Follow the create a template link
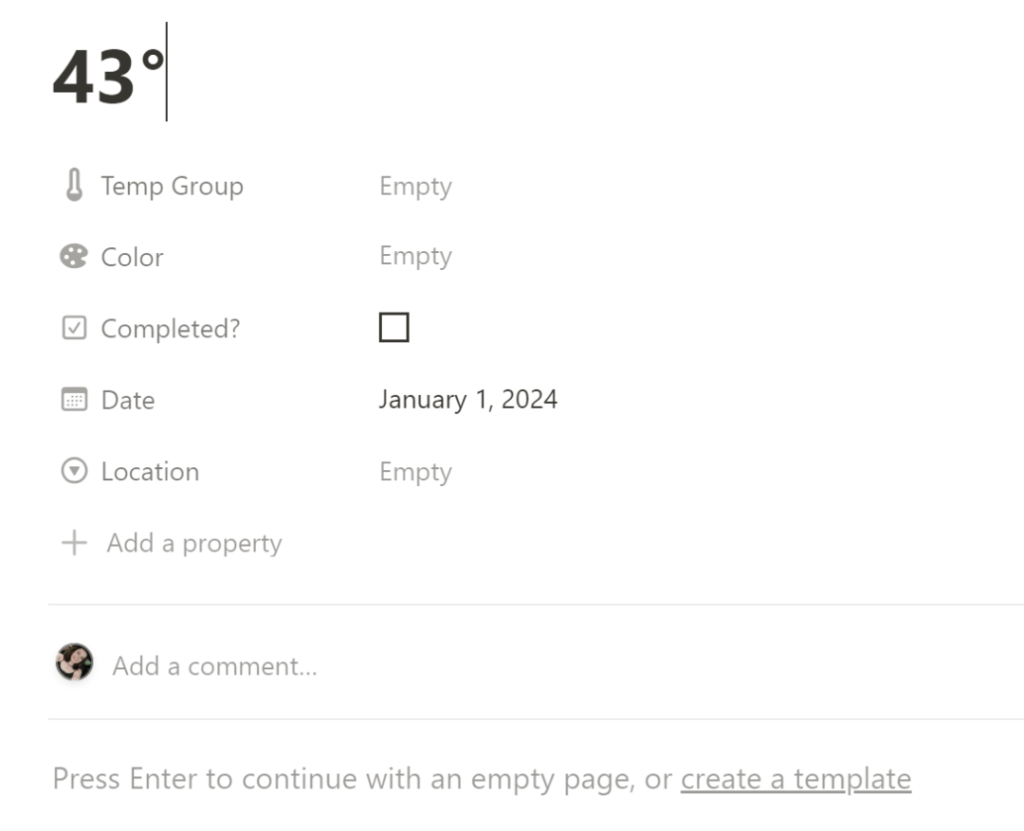This screenshot has width=1024, height=831. [x=795, y=778]
